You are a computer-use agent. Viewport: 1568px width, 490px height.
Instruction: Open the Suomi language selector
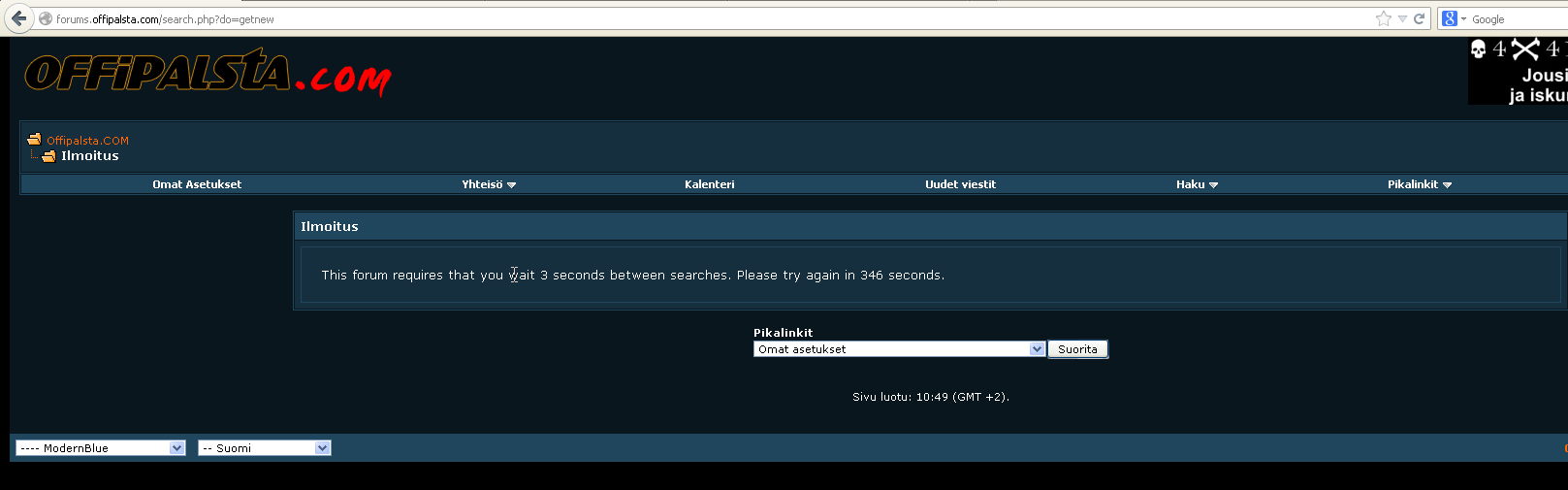click(x=264, y=448)
